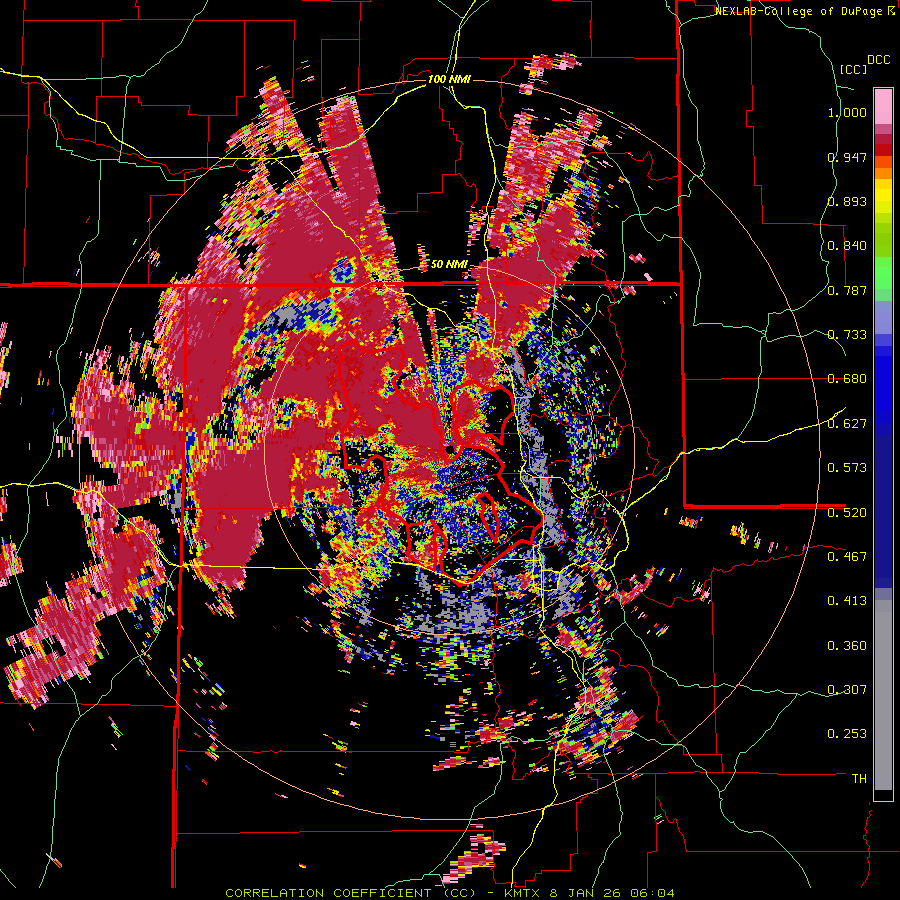The image size is (900, 900).
Task: Click the 8 JAN 26 06:04 timestamp
Action: pos(611,893)
